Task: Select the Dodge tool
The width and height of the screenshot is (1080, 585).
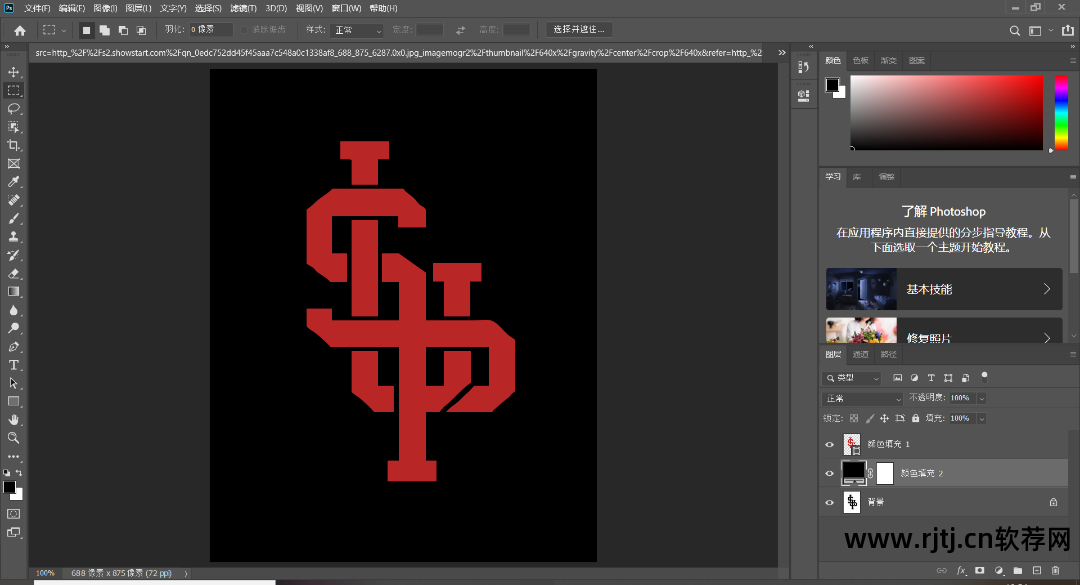Action: coord(13,328)
